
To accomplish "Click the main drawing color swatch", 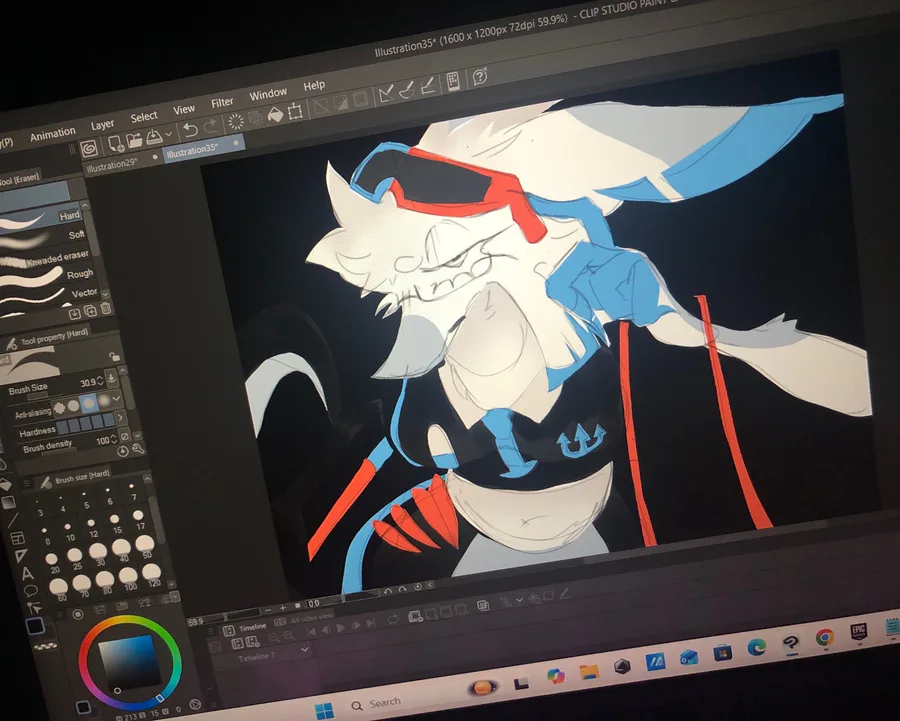I will (x=36, y=626).
